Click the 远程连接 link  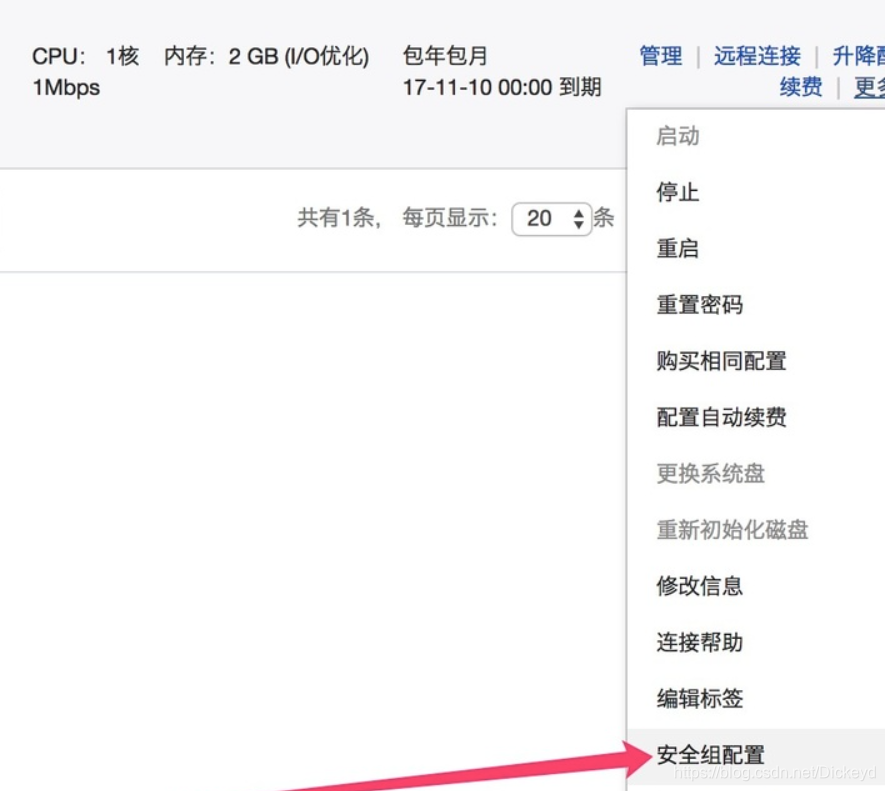click(757, 56)
